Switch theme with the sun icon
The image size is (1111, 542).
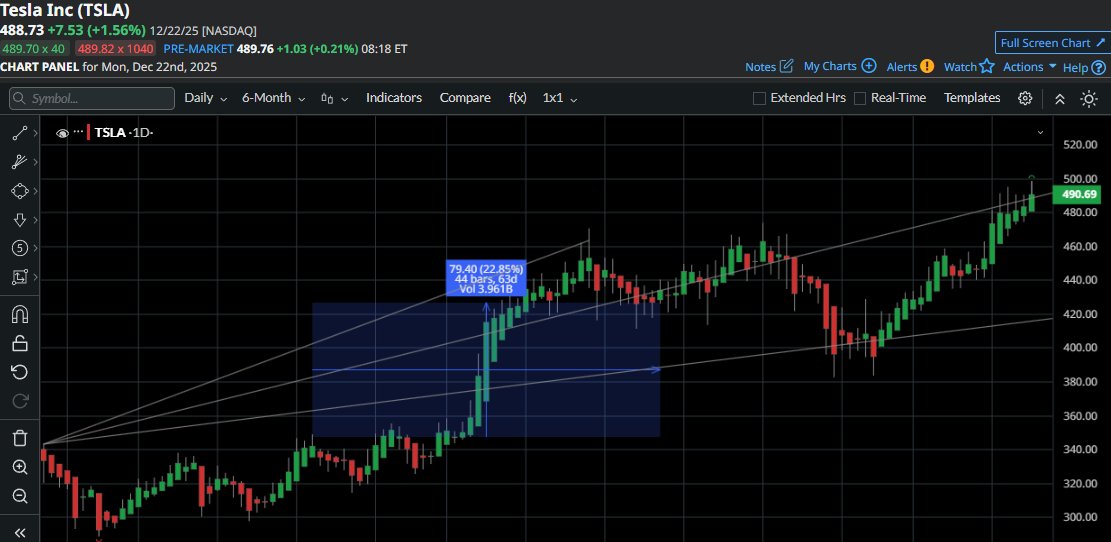tap(1089, 98)
